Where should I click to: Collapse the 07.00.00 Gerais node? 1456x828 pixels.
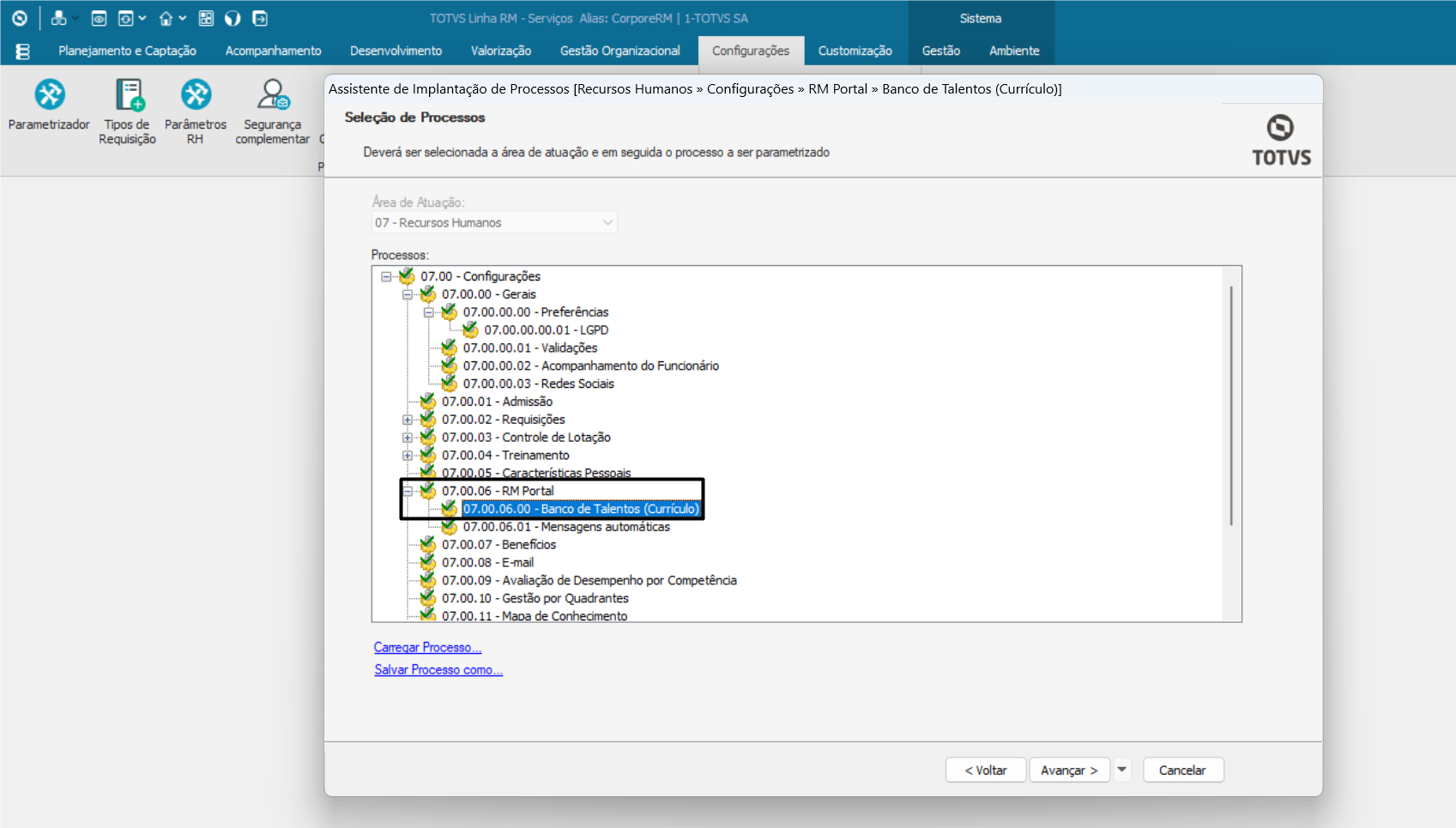tap(408, 294)
